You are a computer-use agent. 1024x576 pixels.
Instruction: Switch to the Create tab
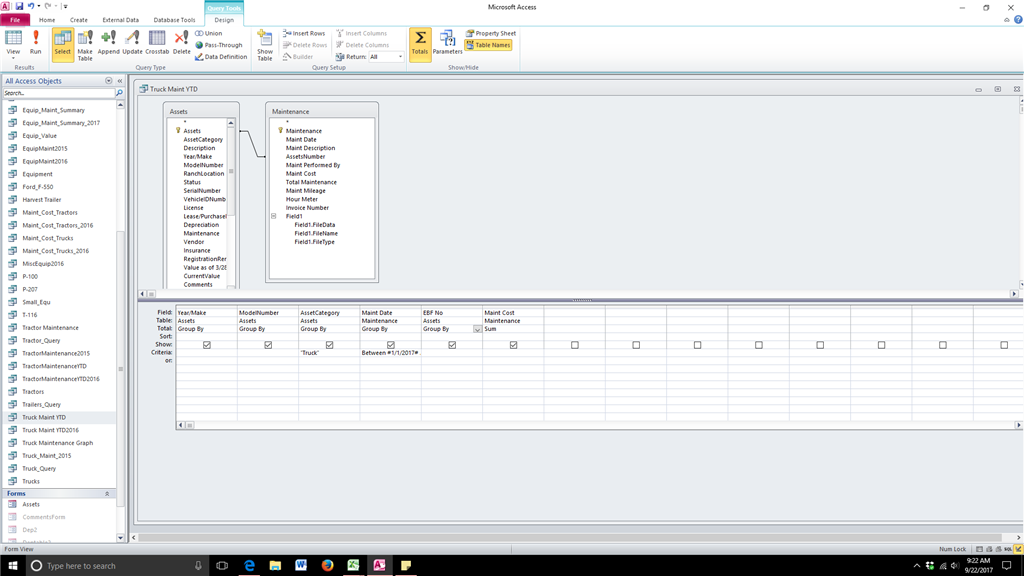pos(78,20)
